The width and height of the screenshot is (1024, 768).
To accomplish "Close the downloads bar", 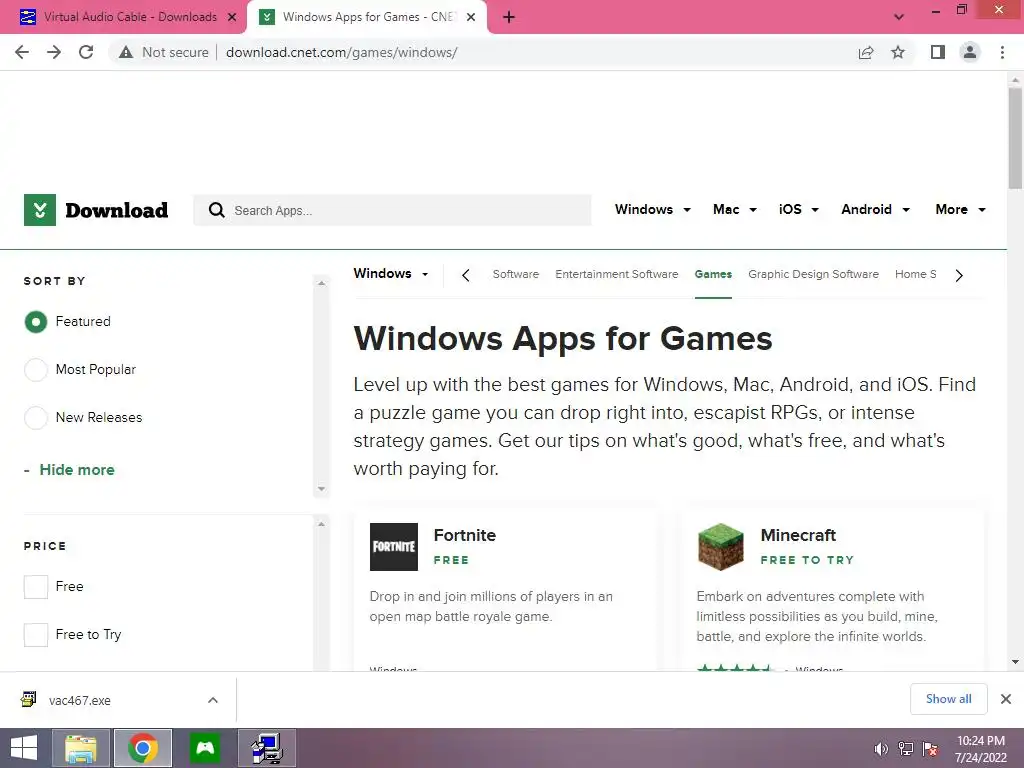I will (x=1006, y=699).
